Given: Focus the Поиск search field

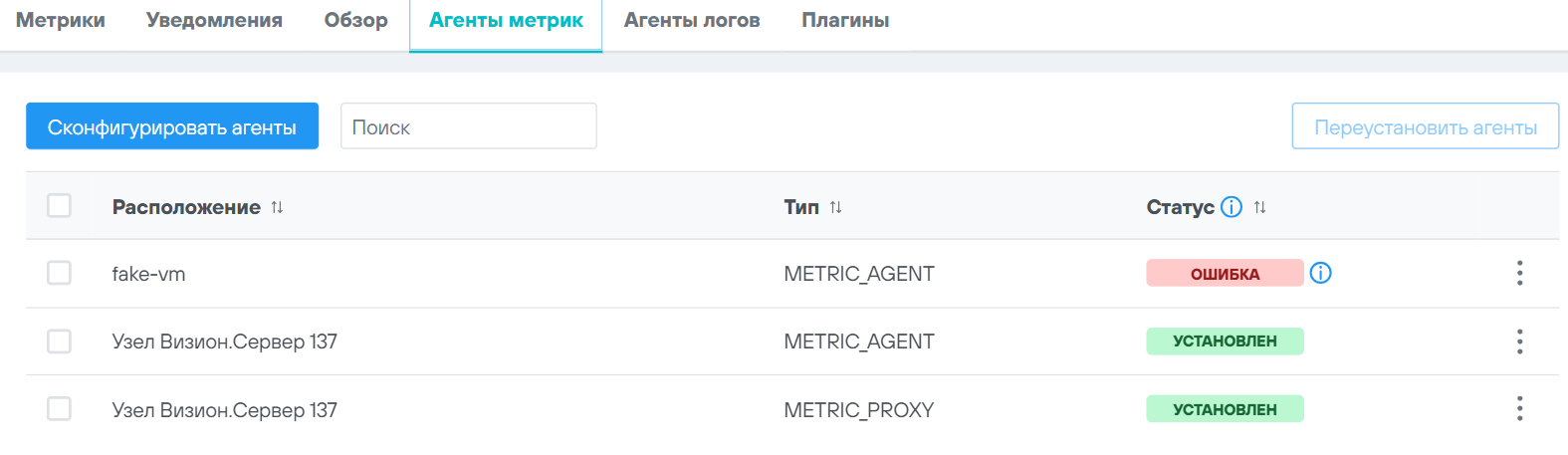Looking at the screenshot, I should pos(468,126).
